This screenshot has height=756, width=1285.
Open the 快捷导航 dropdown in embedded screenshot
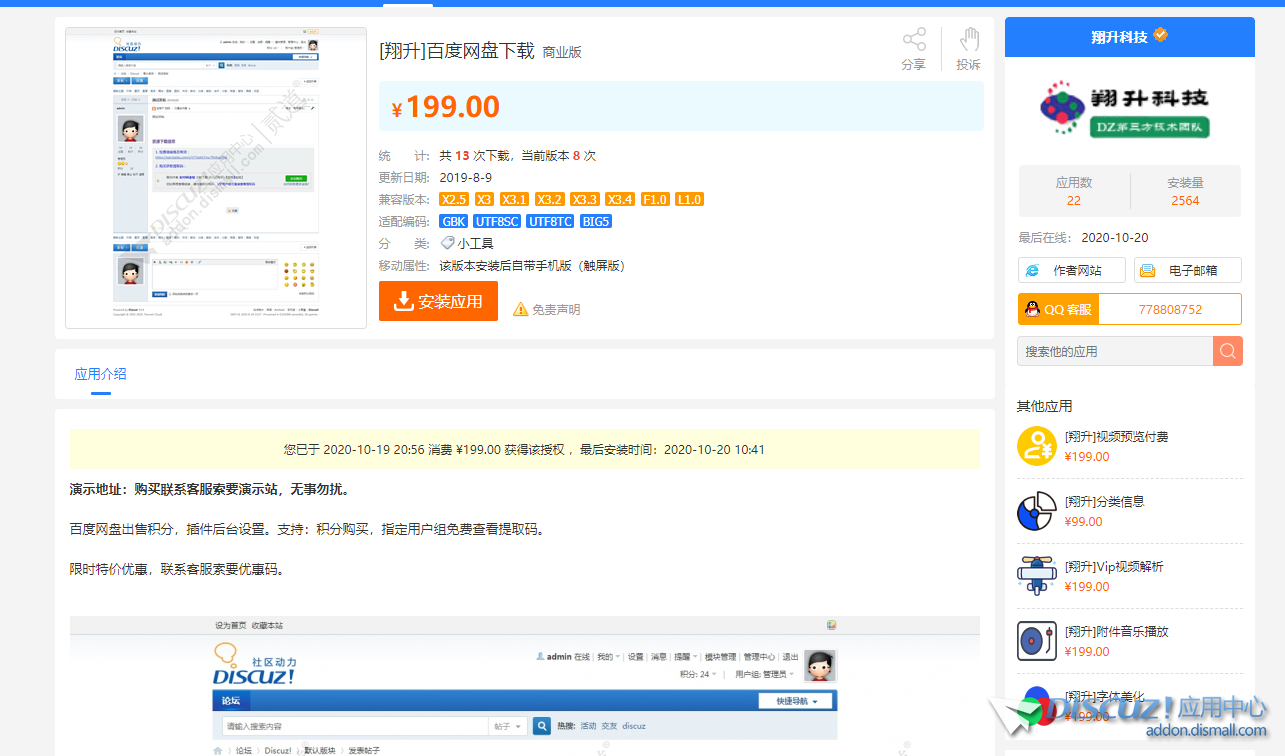pos(796,701)
